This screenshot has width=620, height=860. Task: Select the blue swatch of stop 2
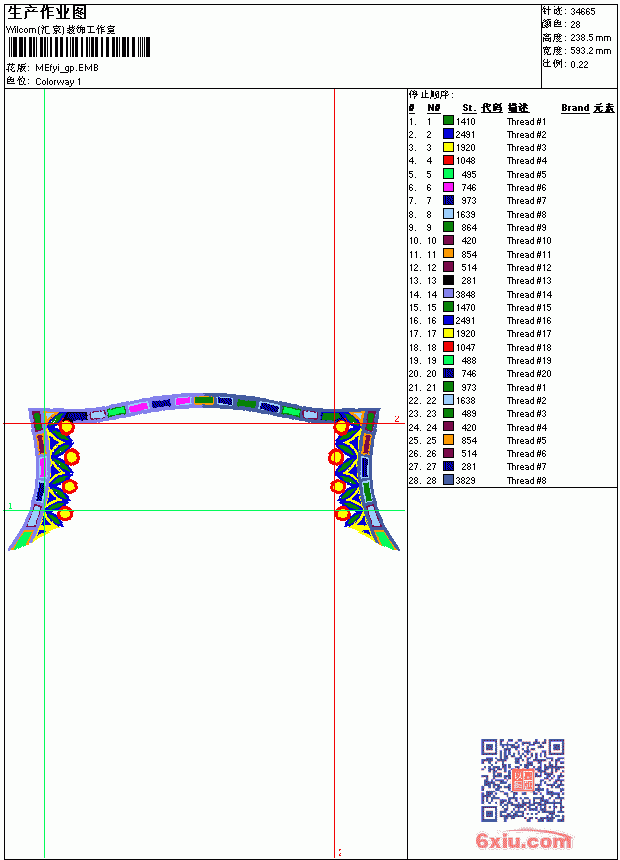(x=448, y=134)
